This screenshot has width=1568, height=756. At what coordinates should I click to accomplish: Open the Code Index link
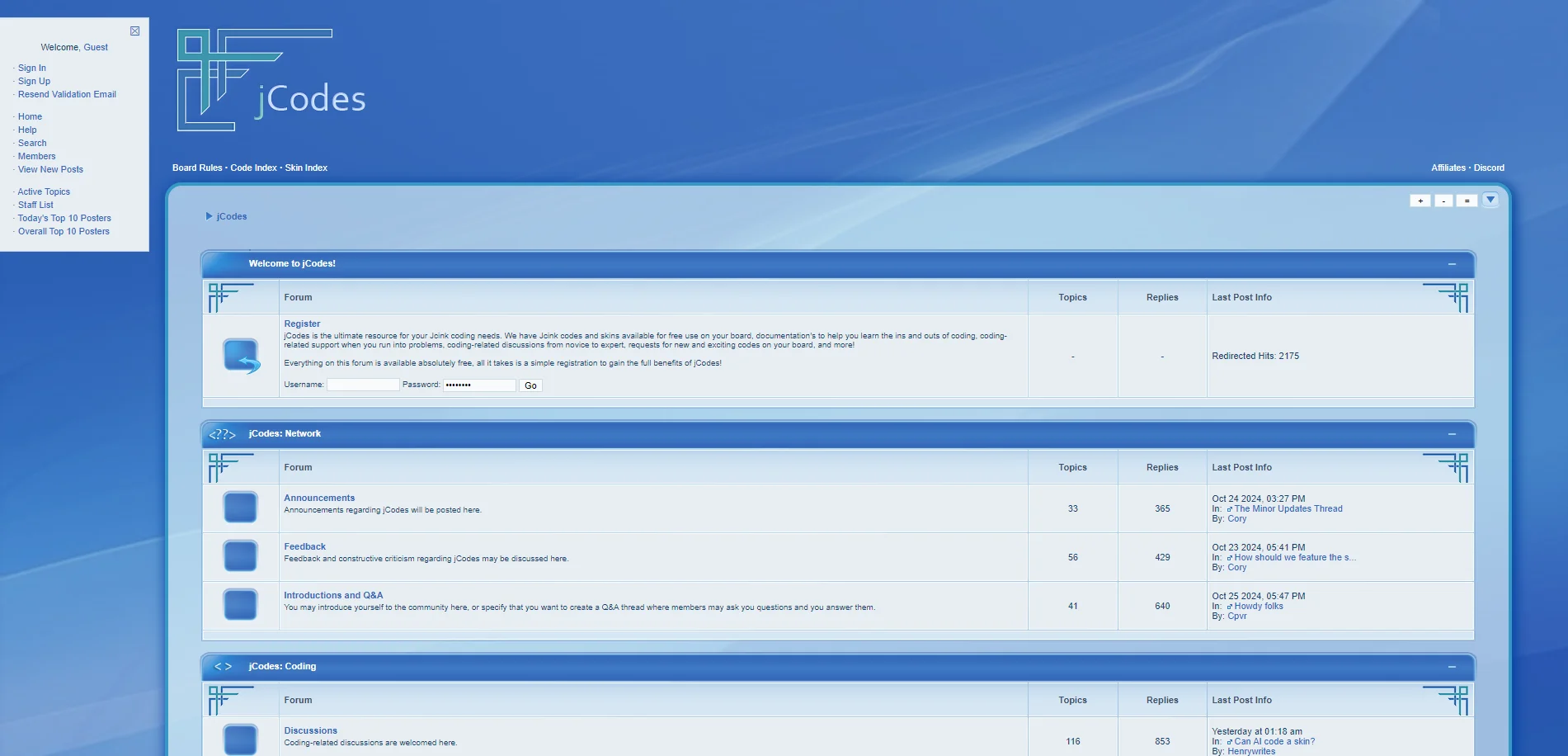point(253,168)
